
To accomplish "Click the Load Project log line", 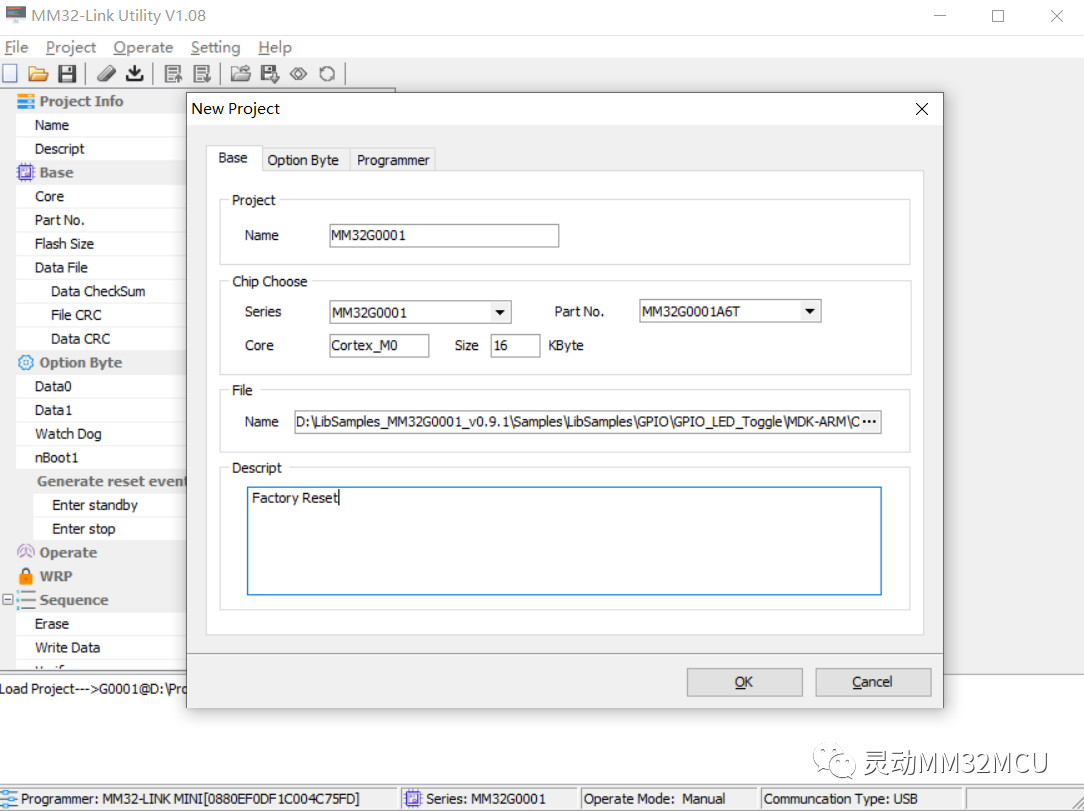I will (93, 689).
